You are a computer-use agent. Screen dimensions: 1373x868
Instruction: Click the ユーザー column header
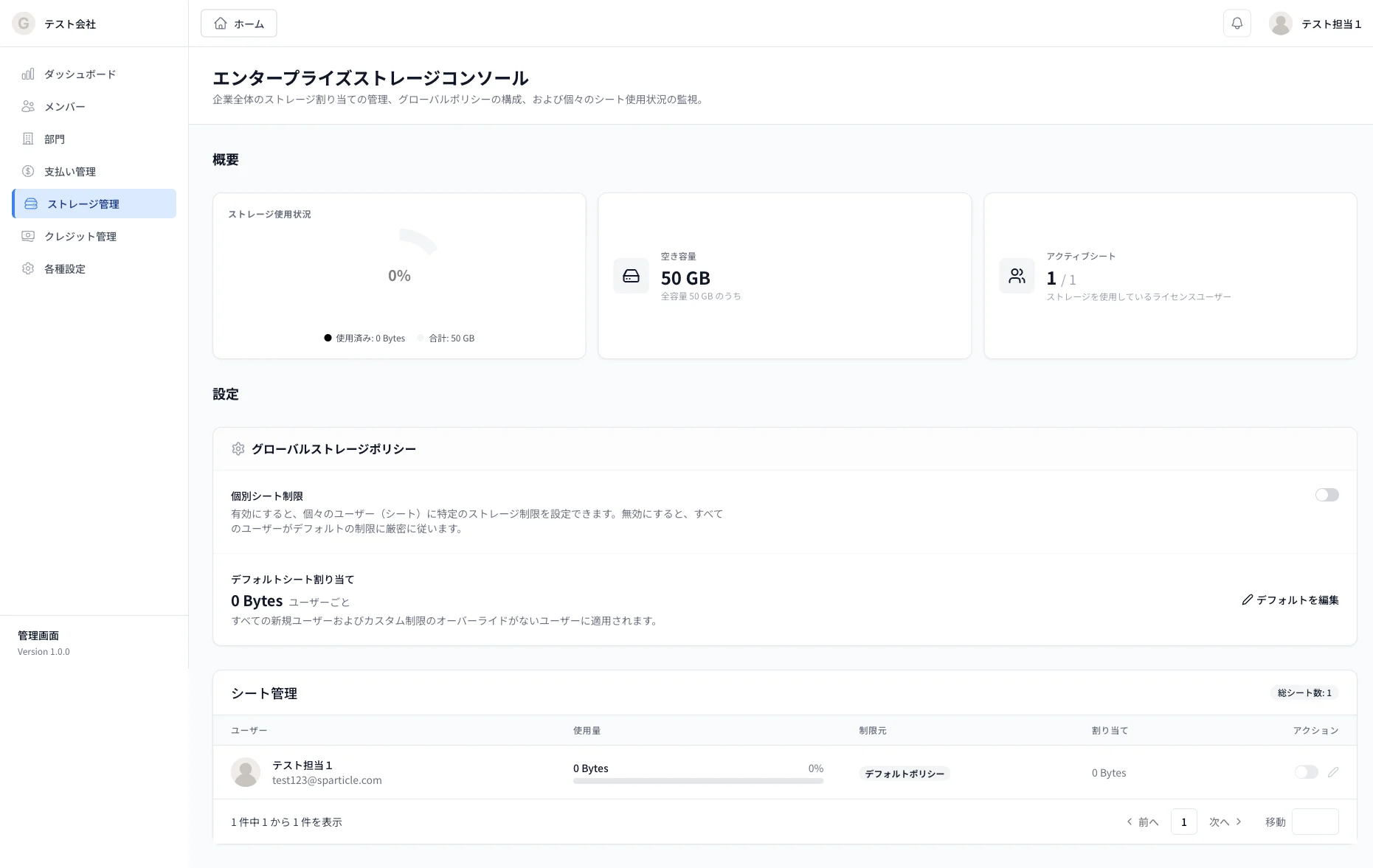(249, 730)
